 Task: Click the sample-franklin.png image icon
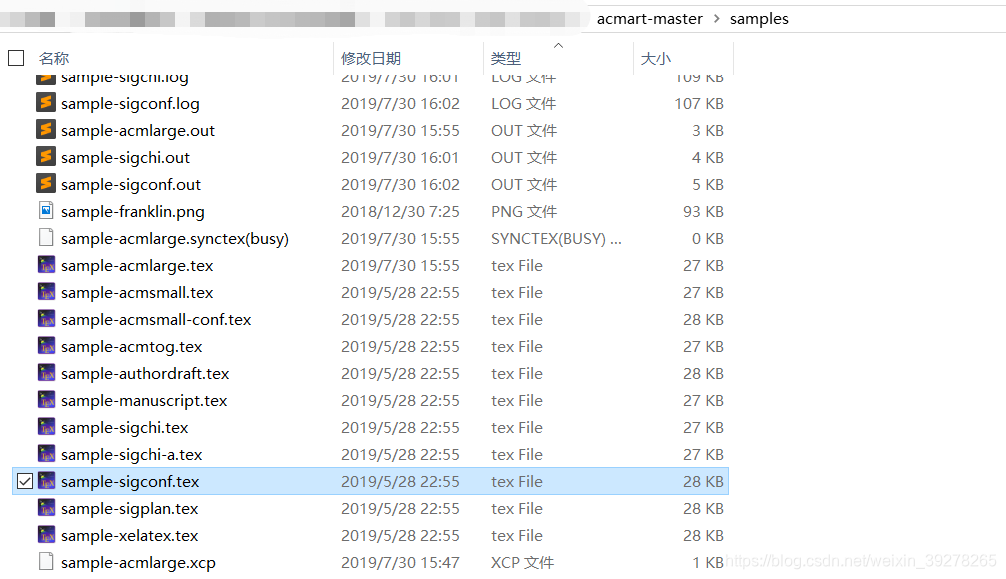[46, 211]
